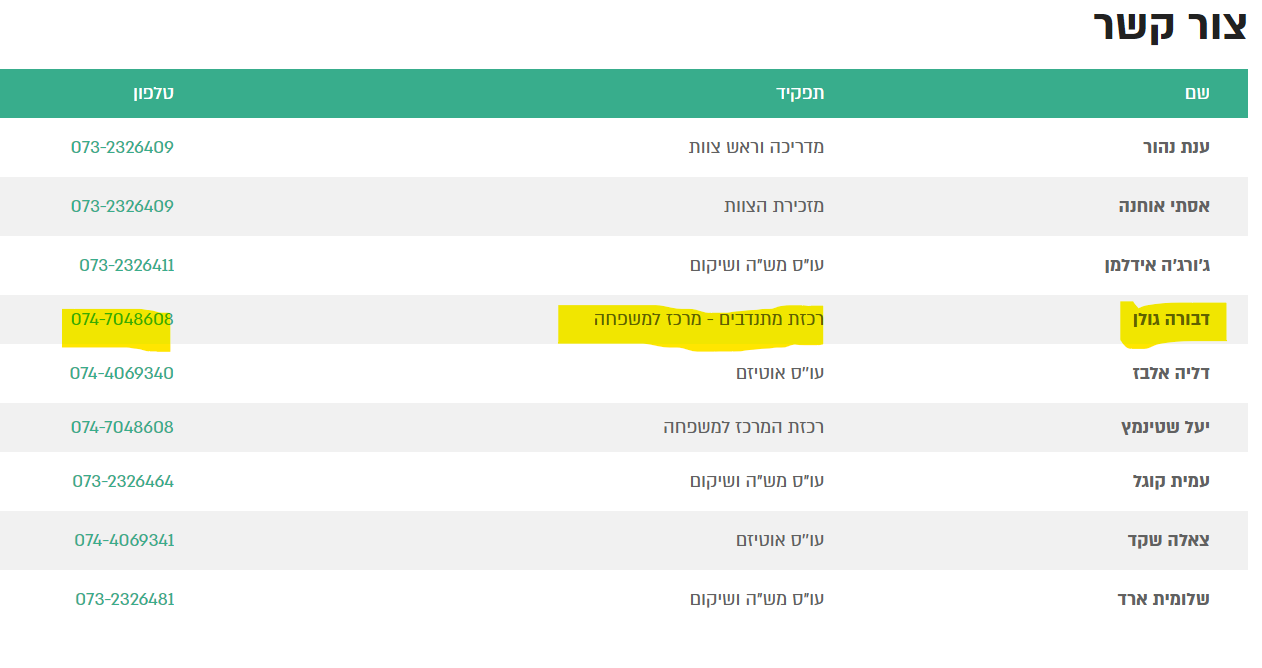
Task: Select phone link 074-4069341
Action: coord(124,540)
